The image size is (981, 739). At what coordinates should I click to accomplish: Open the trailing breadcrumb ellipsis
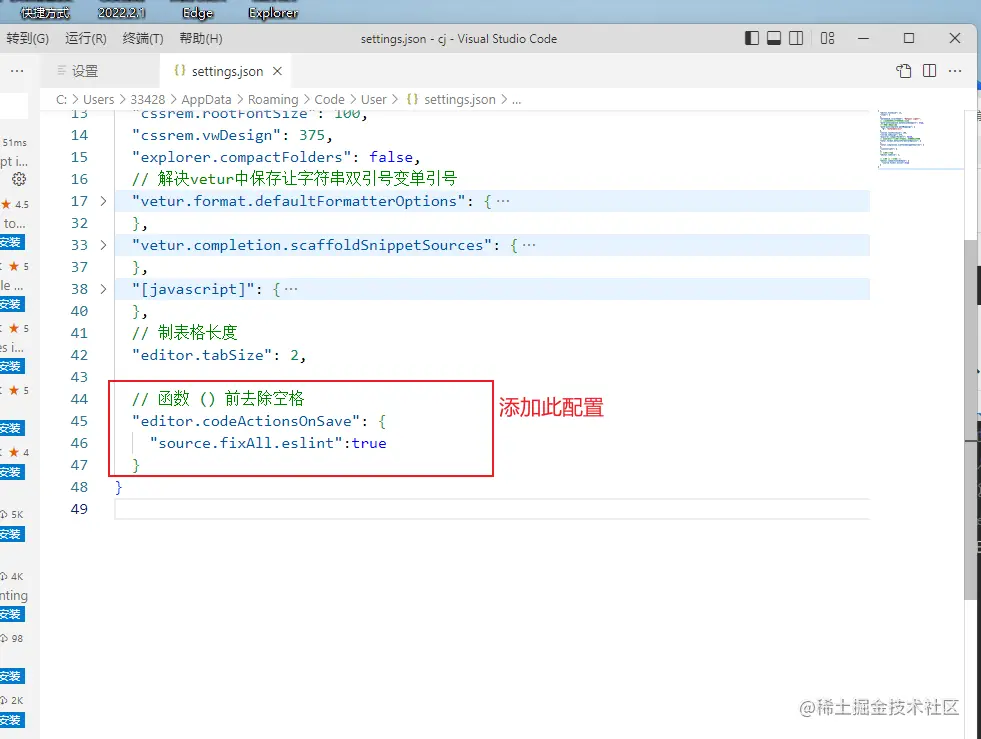pyautogui.click(x=516, y=99)
